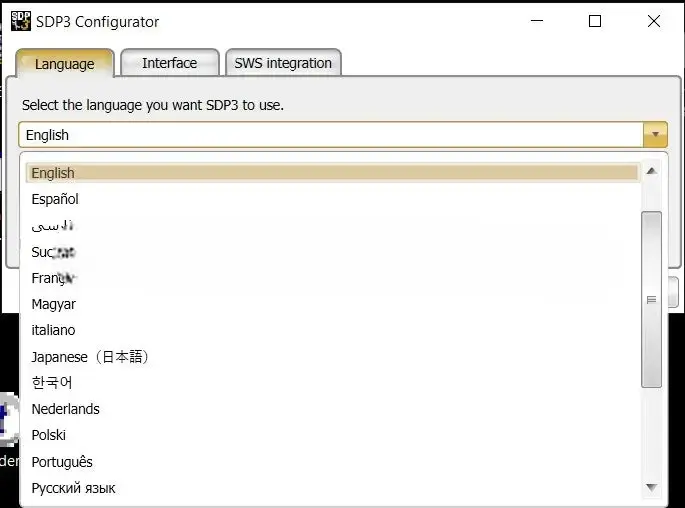This screenshot has height=508, width=685.
Task: Select Español in the language list
Action: point(332,199)
